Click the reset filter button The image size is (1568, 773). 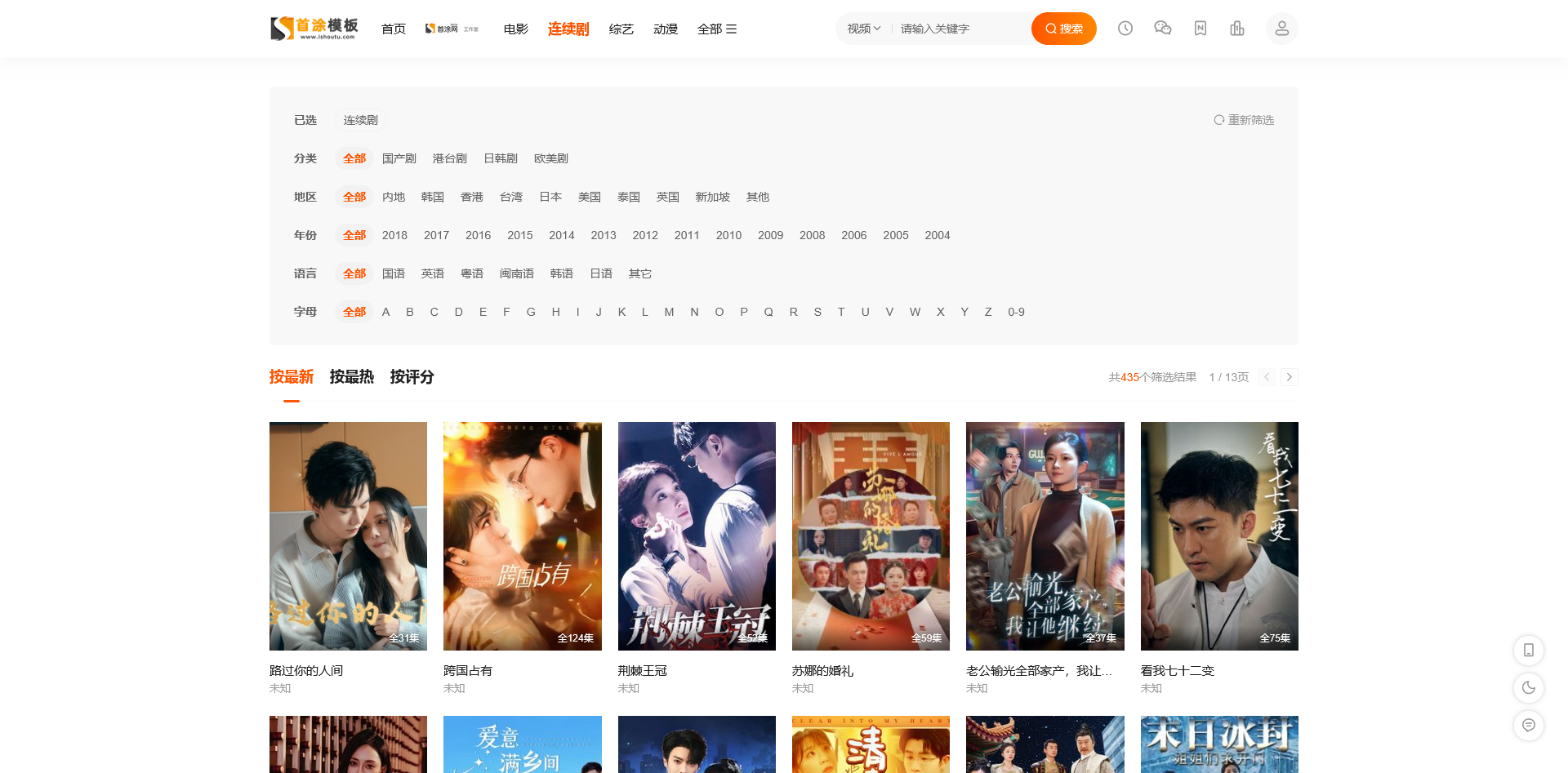(1244, 120)
